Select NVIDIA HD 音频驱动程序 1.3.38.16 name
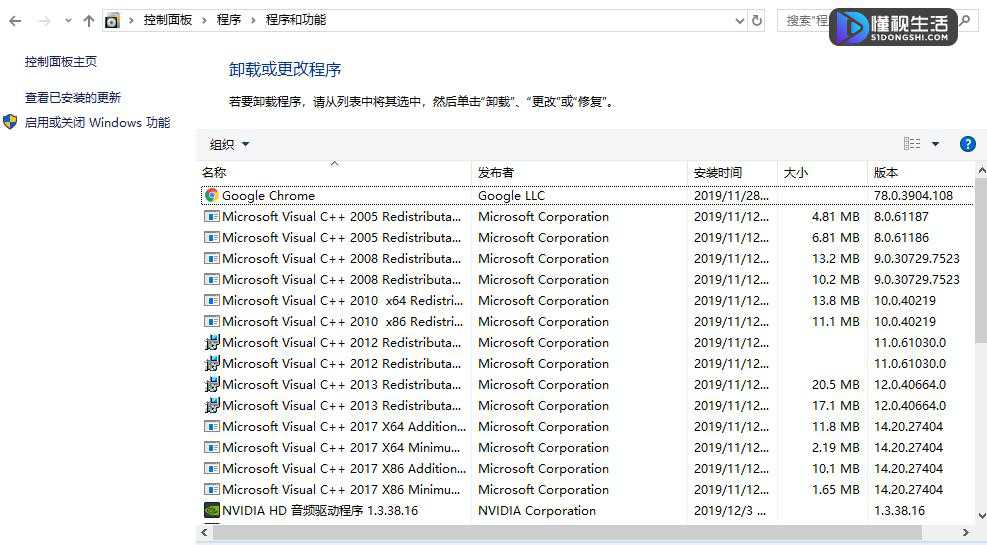Image resolution: width=987 pixels, height=545 pixels. coord(320,510)
